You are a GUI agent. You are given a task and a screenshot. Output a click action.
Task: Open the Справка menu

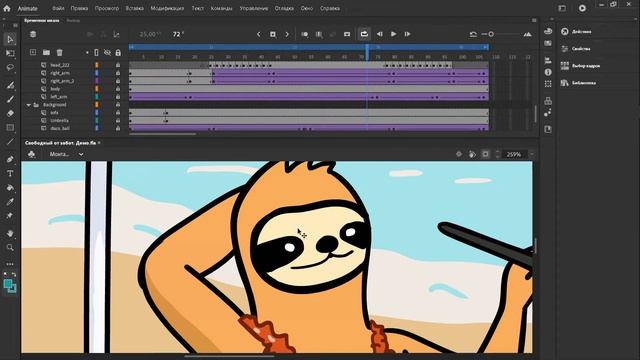pyautogui.click(x=330, y=8)
